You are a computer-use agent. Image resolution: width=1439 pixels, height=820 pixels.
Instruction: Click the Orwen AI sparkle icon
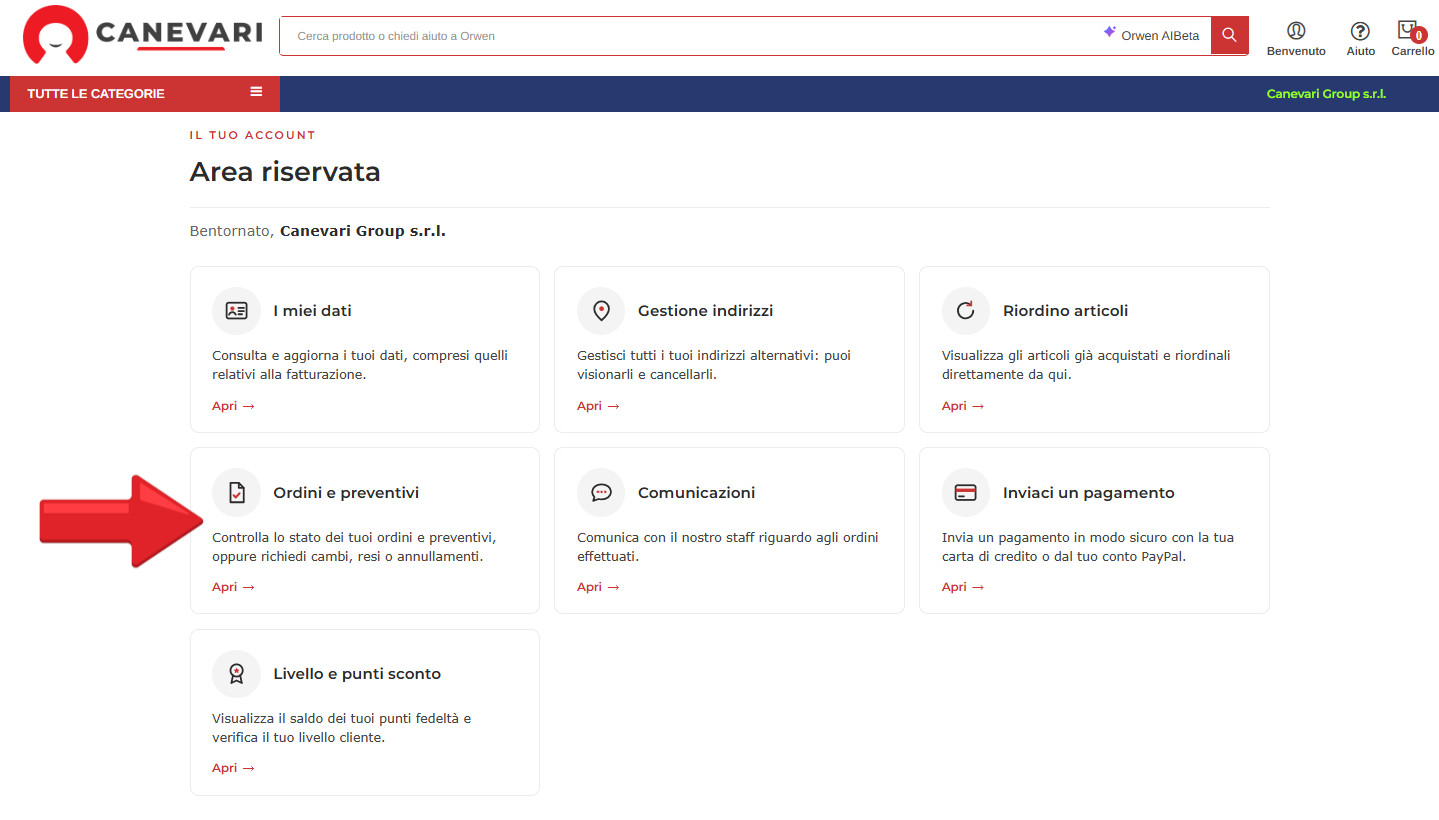[1109, 32]
